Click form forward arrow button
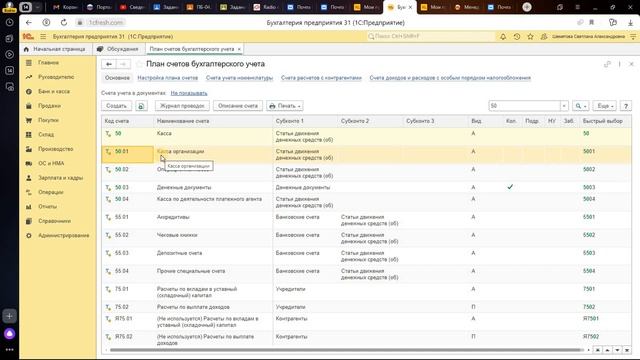Image resolution: width=640 pixels, height=360 pixels. tap(123, 64)
